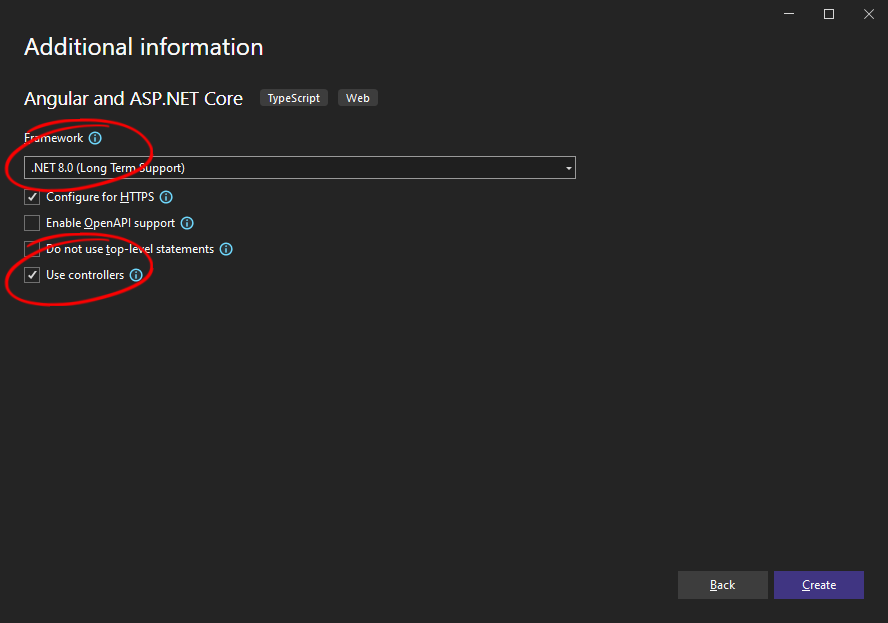Maximize the dialog window

tap(829, 14)
